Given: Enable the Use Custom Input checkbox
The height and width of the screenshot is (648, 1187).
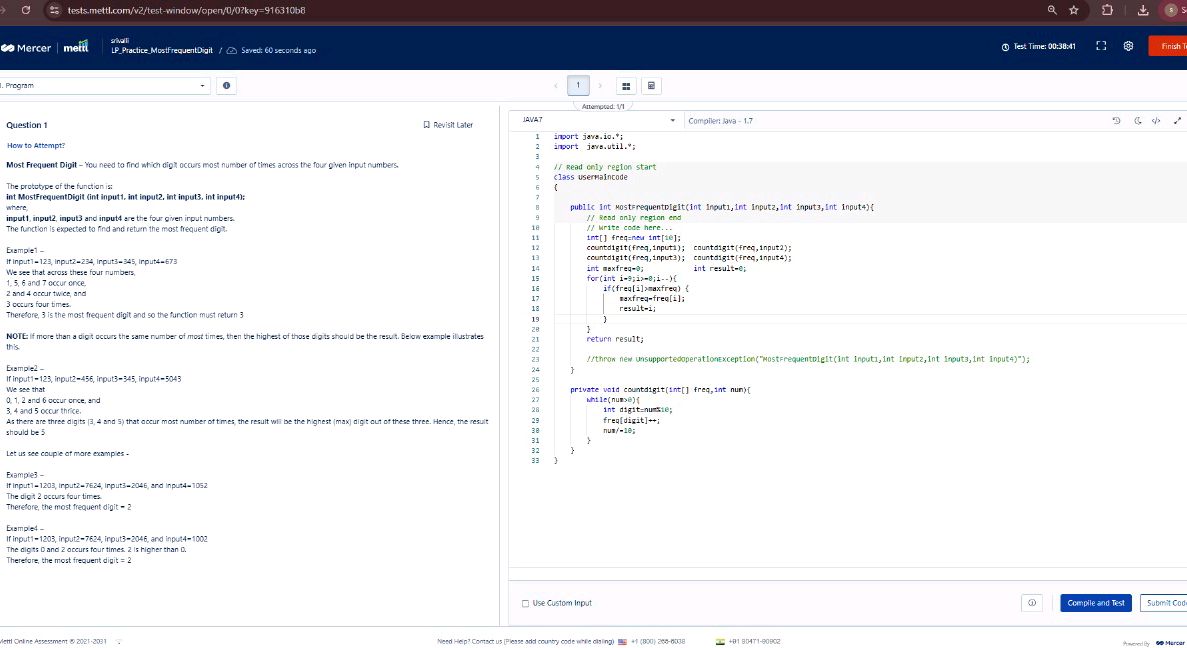Looking at the screenshot, I should [x=526, y=603].
